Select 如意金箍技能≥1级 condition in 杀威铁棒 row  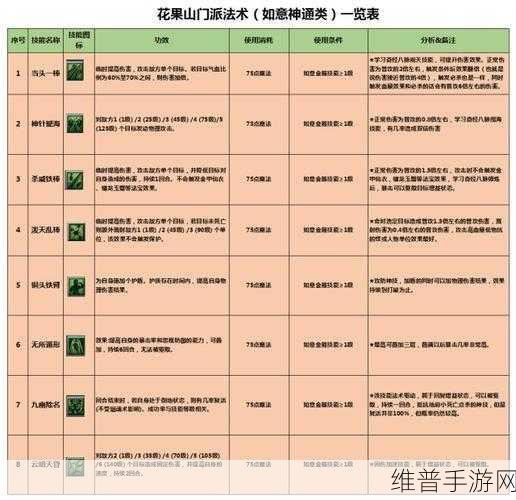[328, 179]
